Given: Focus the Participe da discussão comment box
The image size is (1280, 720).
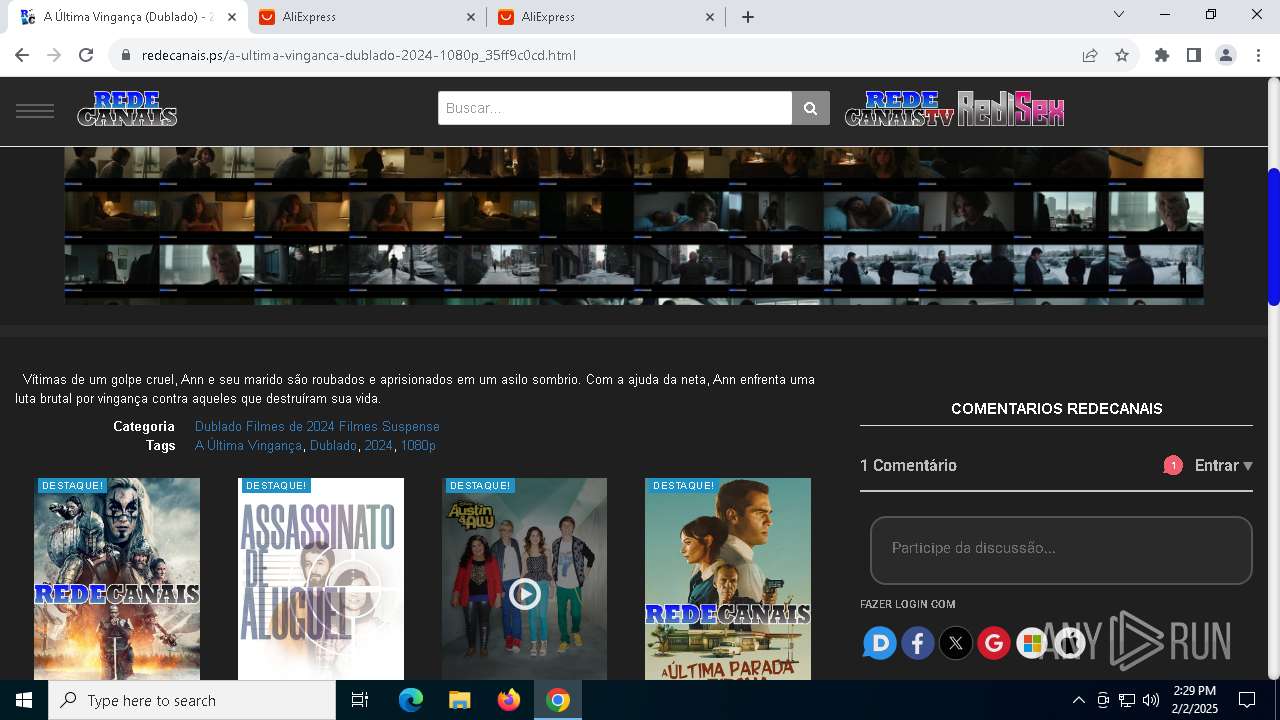Looking at the screenshot, I should [x=1061, y=550].
